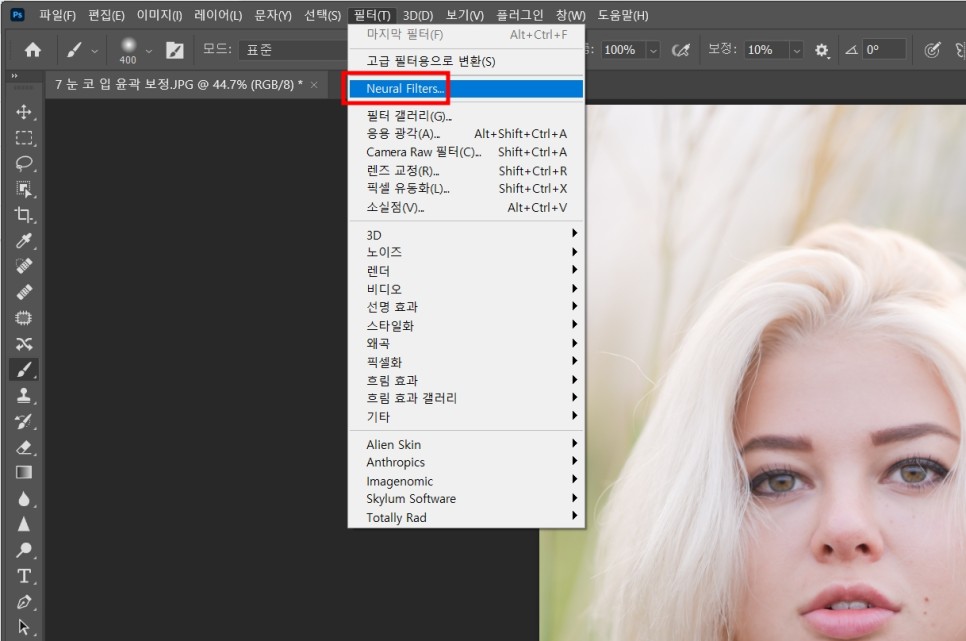Click the brush angle field showing 0°

click(885, 50)
